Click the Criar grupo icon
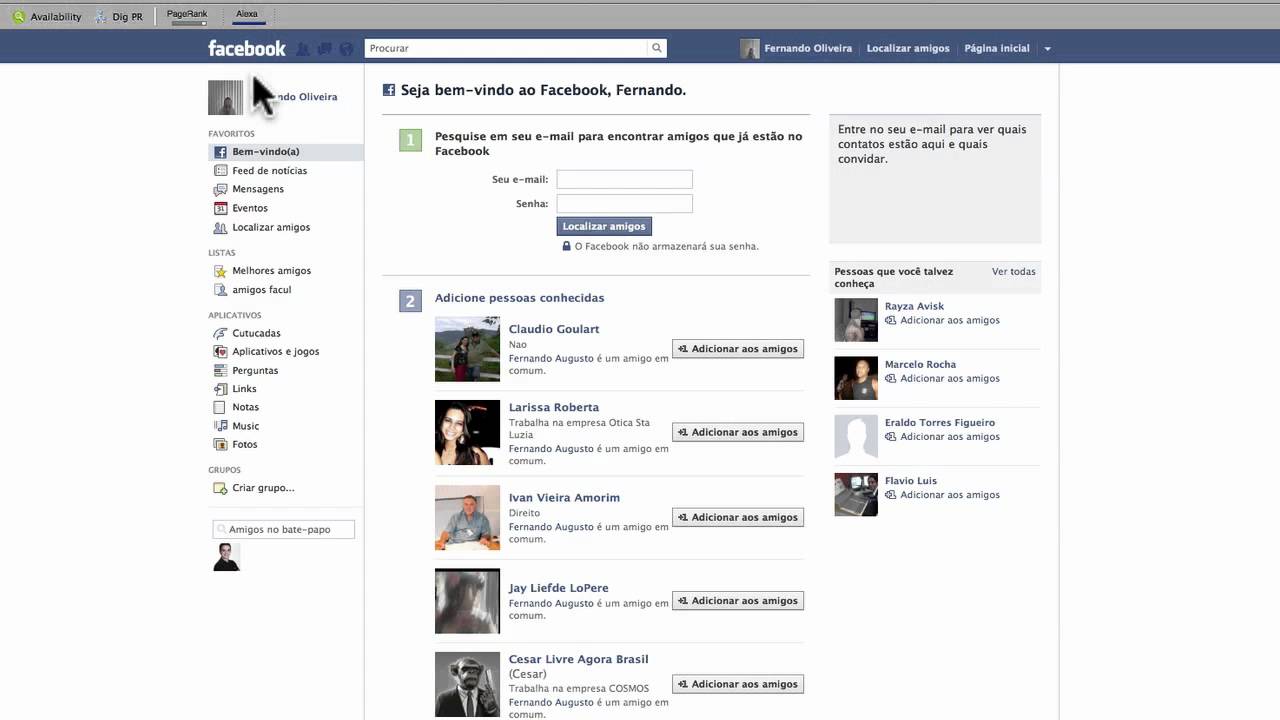The image size is (1280, 720). pyautogui.click(x=221, y=488)
